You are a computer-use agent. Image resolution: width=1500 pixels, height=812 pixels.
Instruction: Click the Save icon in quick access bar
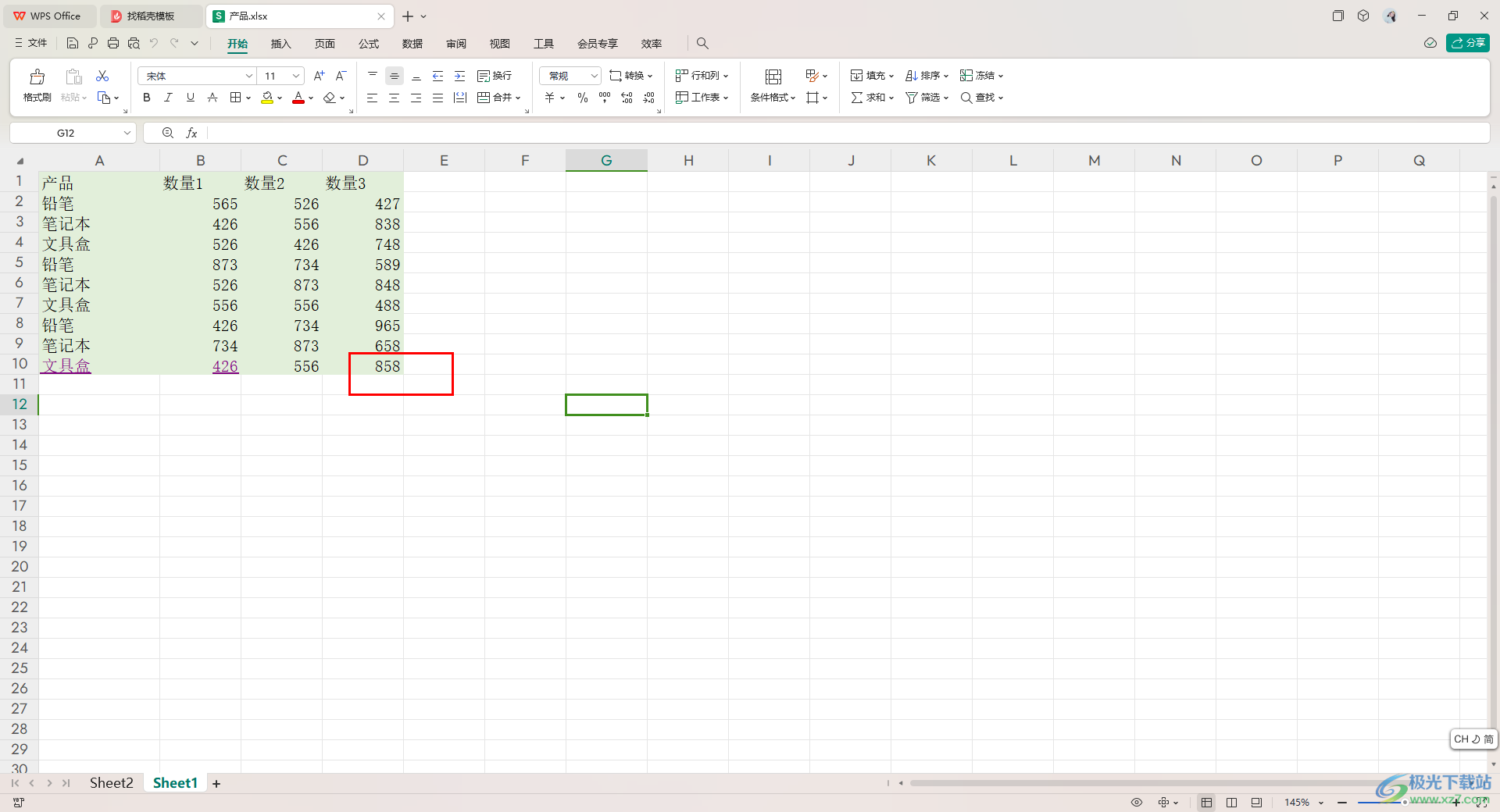pos(73,44)
